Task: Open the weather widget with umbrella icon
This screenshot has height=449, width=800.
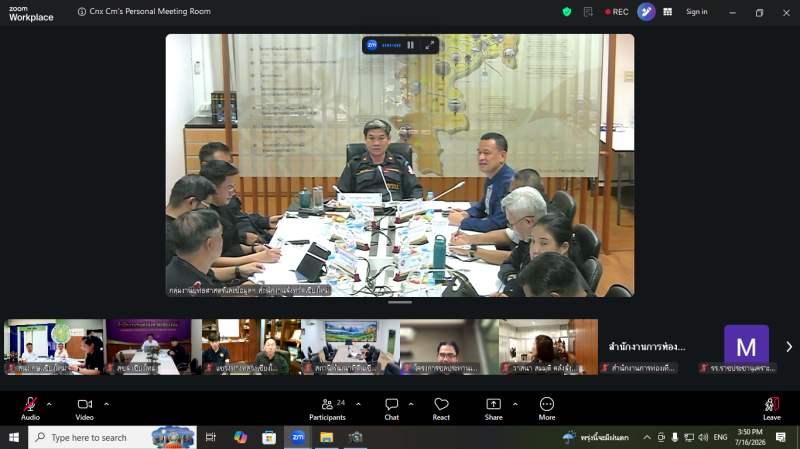Action: tap(596, 437)
